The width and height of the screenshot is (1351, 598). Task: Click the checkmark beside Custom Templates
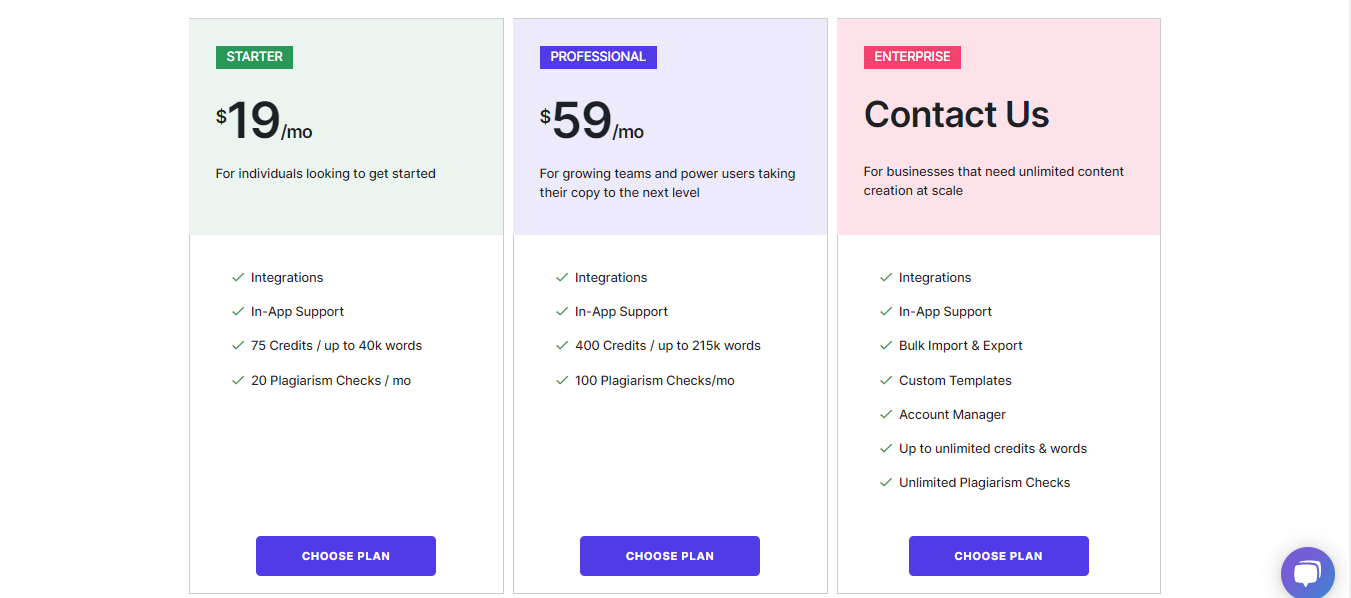coord(886,380)
